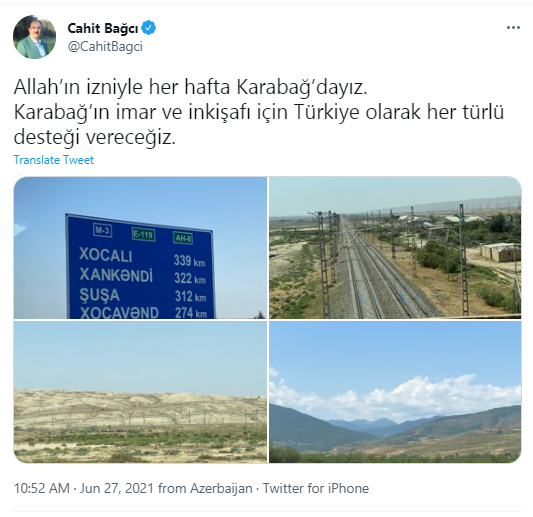The image size is (533, 517).
Task: Open the Cahit Bağcı display name
Action: tap(103, 28)
